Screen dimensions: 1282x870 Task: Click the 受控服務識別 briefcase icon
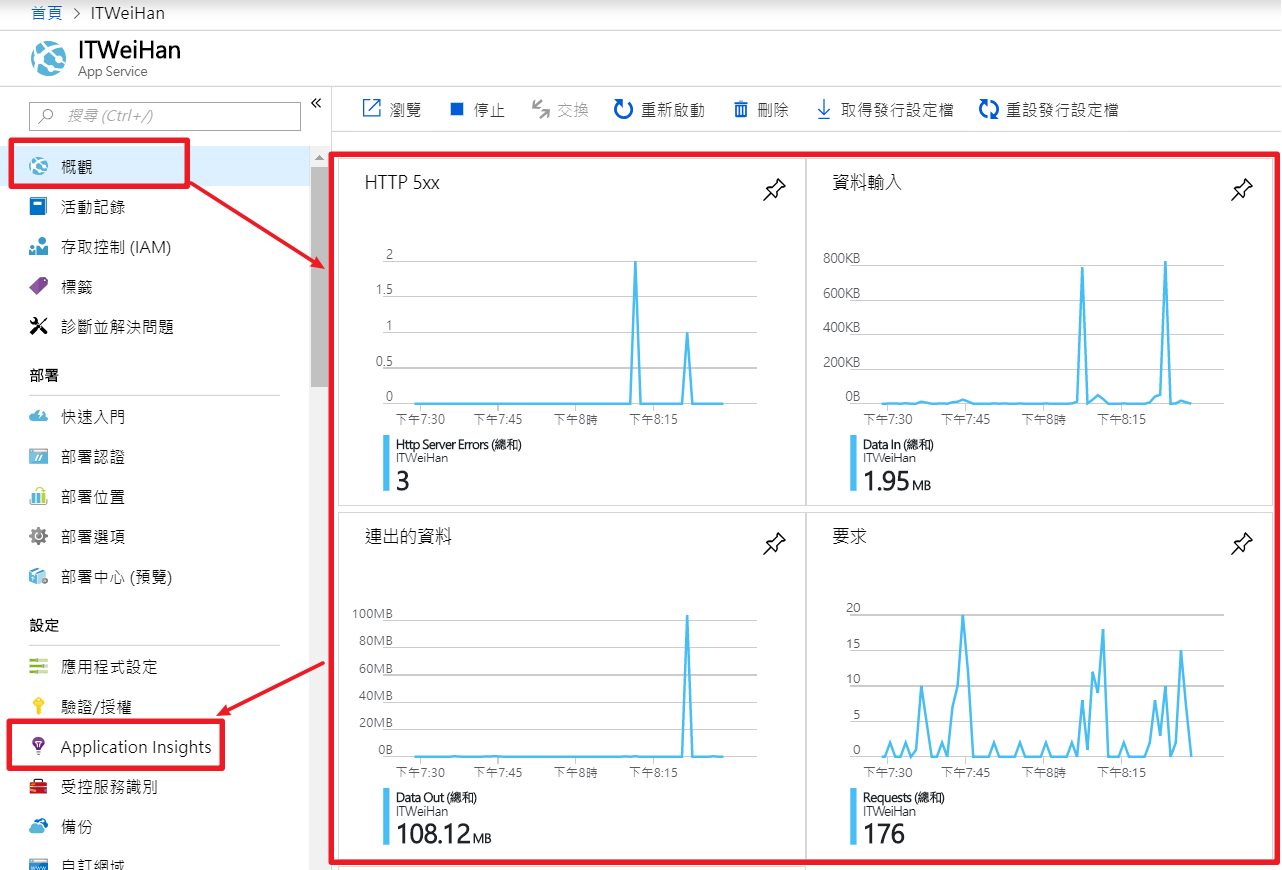38,787
